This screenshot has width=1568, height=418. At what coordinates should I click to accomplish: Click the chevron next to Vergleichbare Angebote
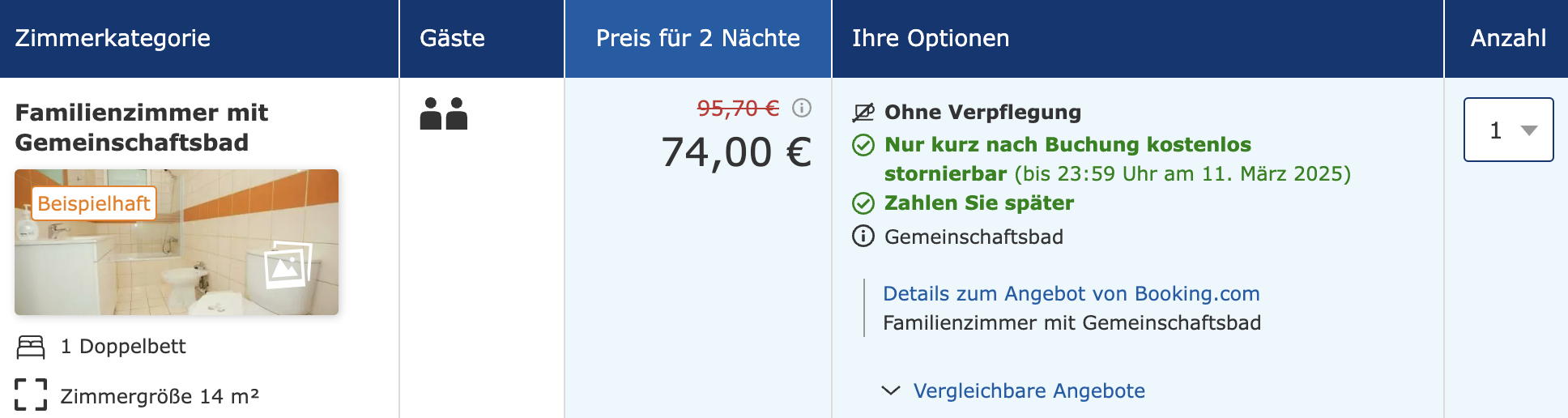tap(891, 390)
